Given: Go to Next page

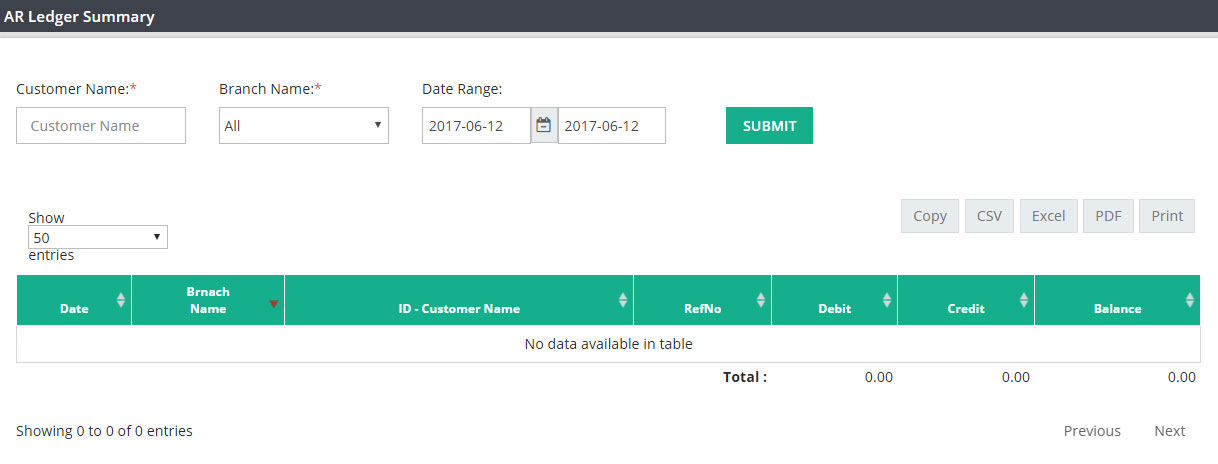Looking at the screenshot, I should click(1169, 431).
